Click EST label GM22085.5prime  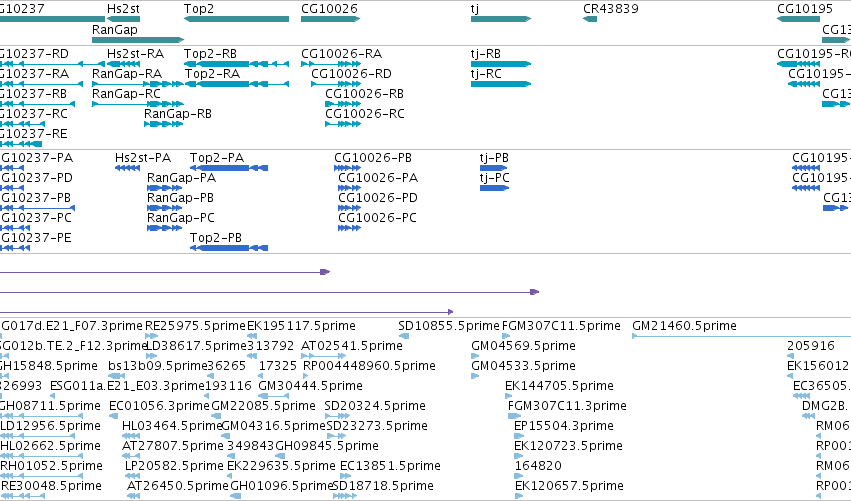(263, 406)
